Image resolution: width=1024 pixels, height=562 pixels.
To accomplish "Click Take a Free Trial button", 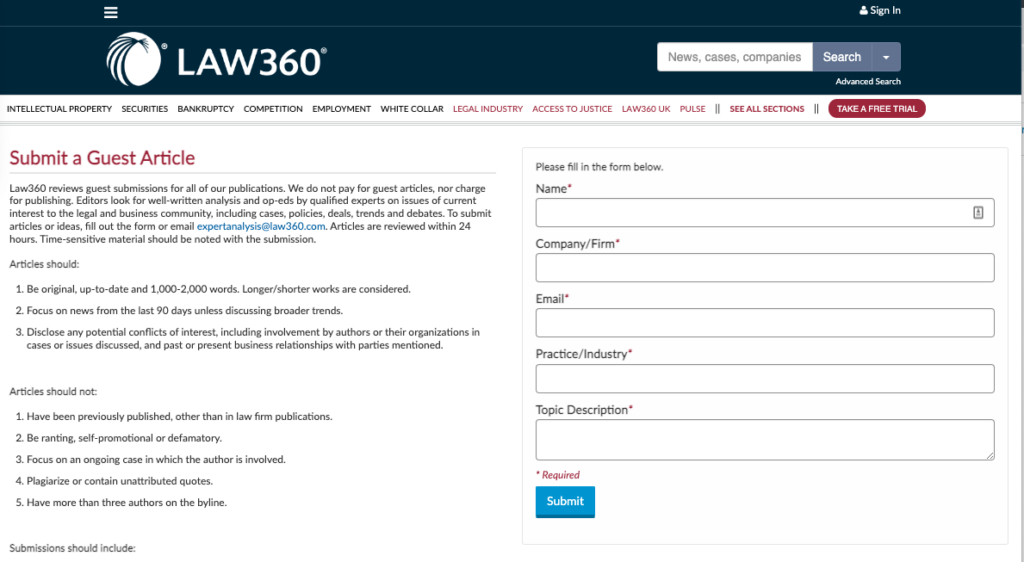I will pyautogui.click(x=876, y=109).
